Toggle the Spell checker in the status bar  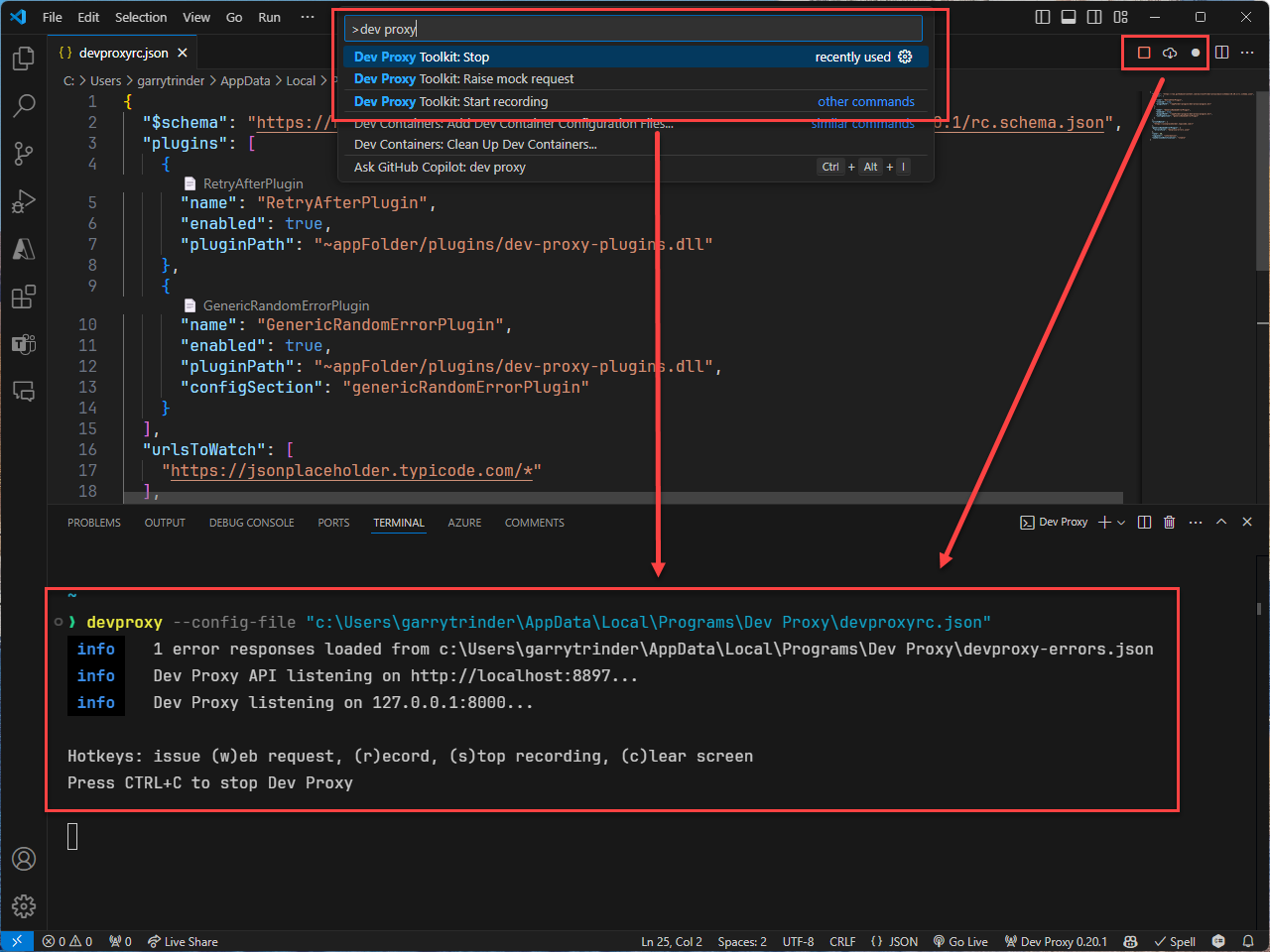tap(1175, 941)
